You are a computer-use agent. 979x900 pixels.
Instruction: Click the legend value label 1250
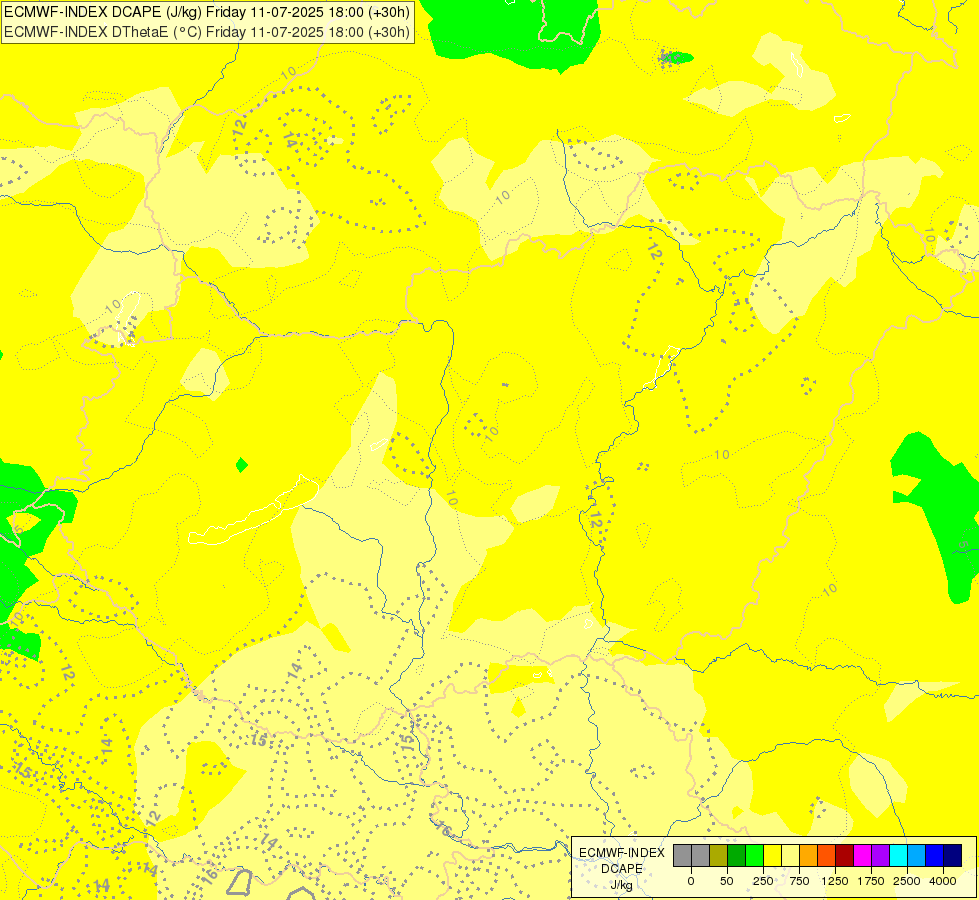click(835, 881)
